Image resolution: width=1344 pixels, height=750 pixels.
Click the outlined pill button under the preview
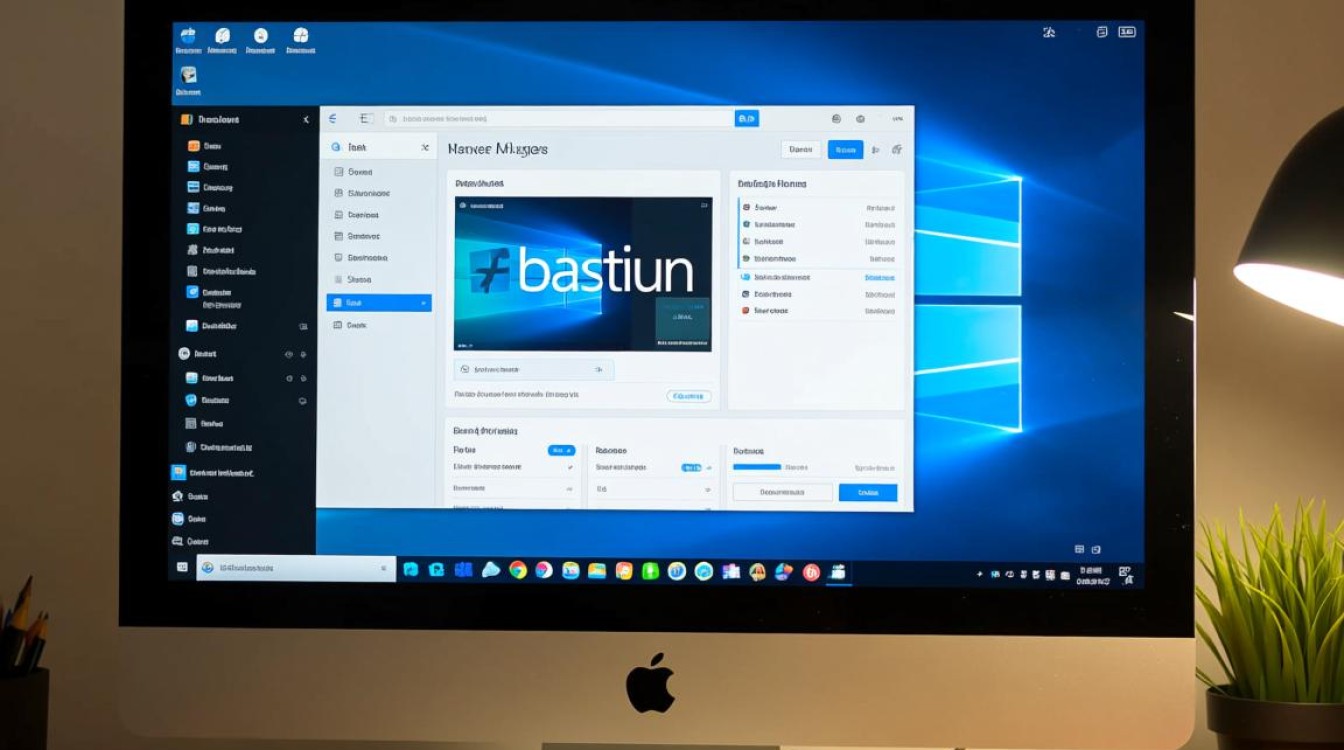pos(688,396)
